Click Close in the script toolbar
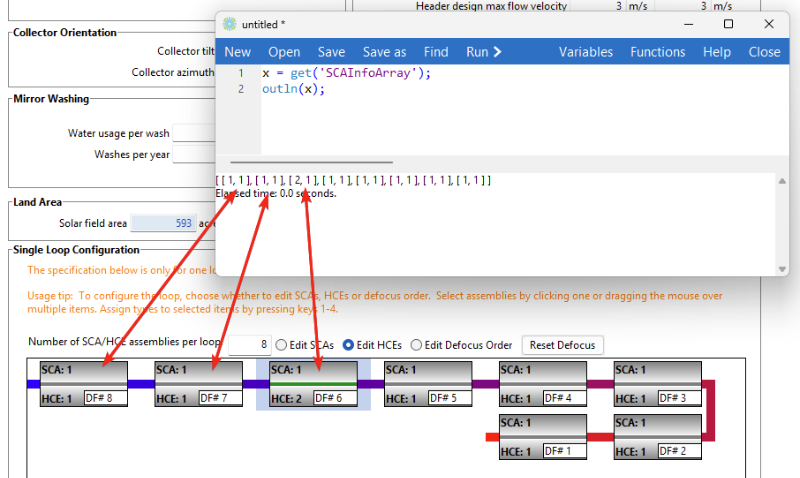 click(764, 52)
